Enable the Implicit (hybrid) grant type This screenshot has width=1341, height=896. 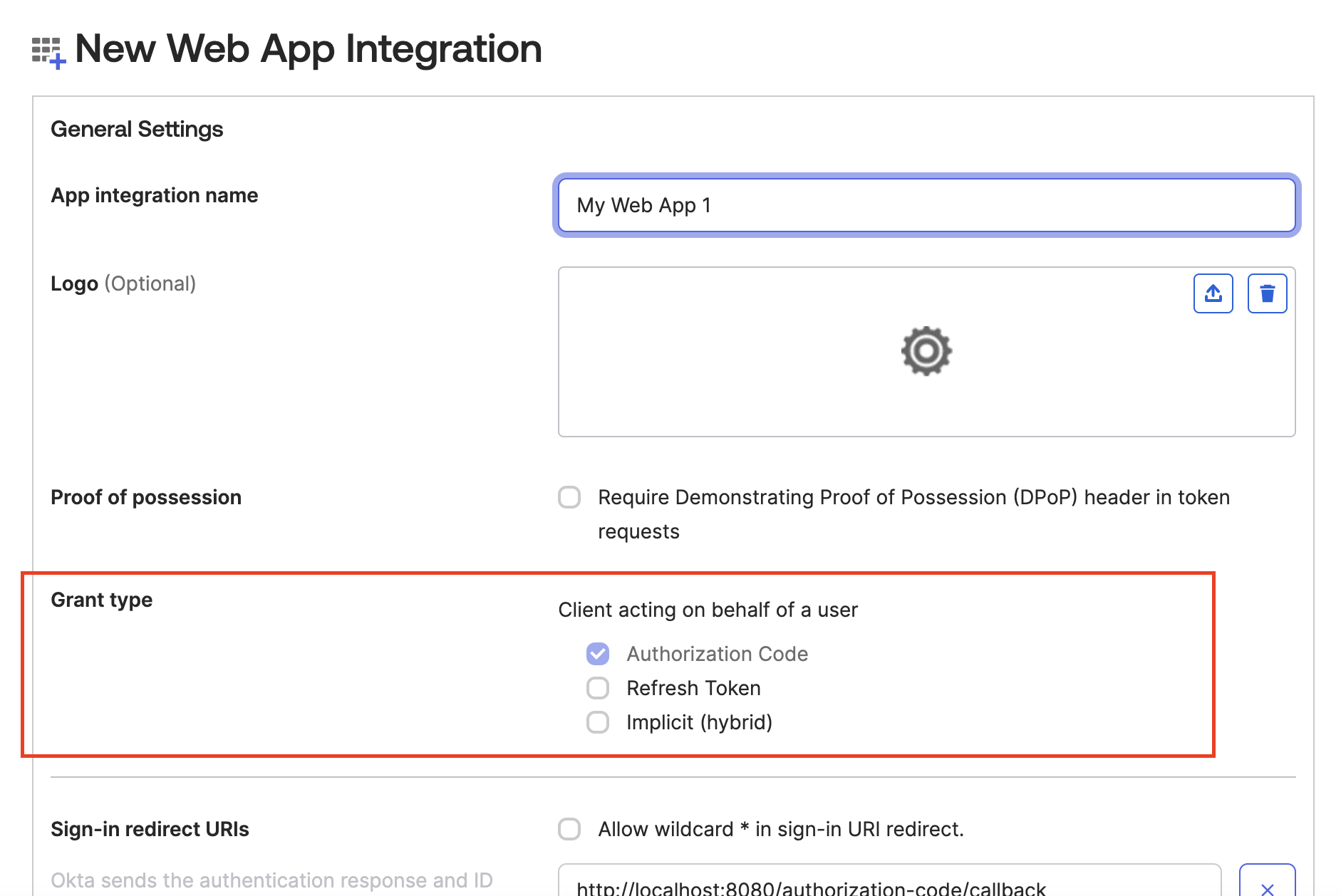[597, 722]
